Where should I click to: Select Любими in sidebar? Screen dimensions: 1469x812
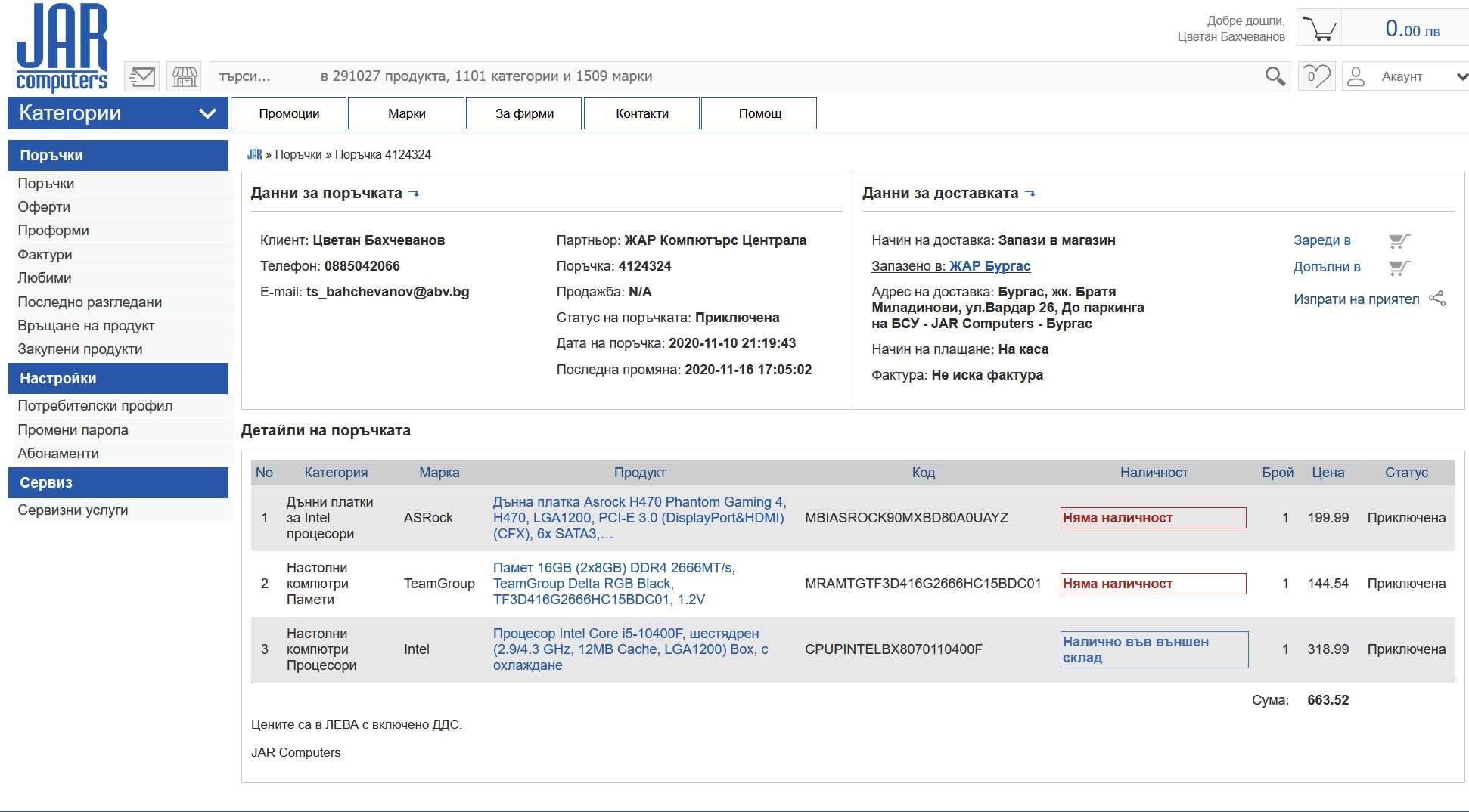44,278
